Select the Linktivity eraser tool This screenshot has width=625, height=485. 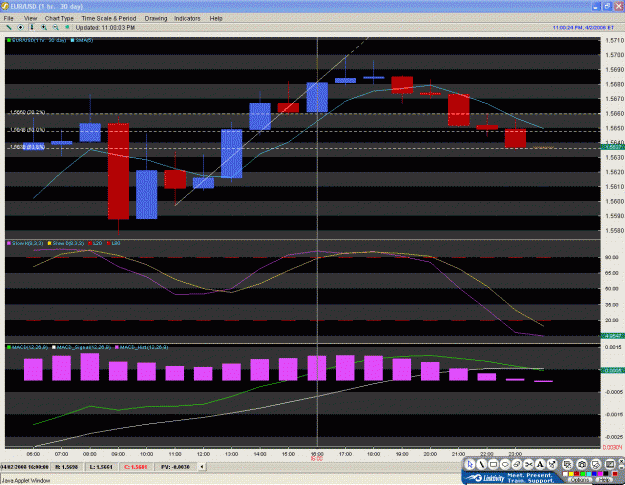click(517, 464)
